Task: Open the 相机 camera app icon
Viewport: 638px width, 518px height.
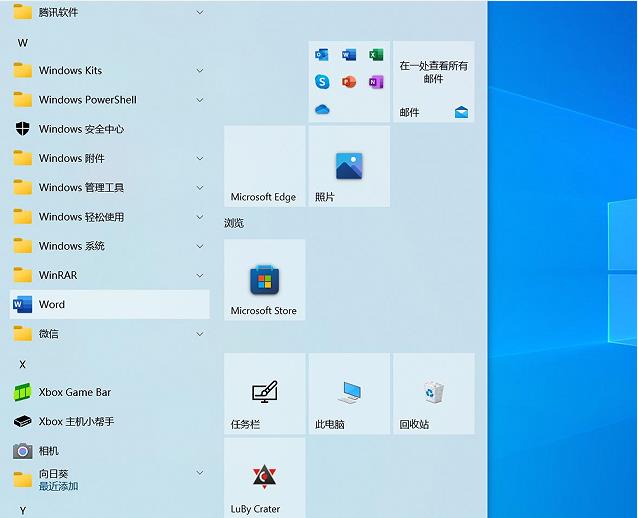Action: coord(22,451)
